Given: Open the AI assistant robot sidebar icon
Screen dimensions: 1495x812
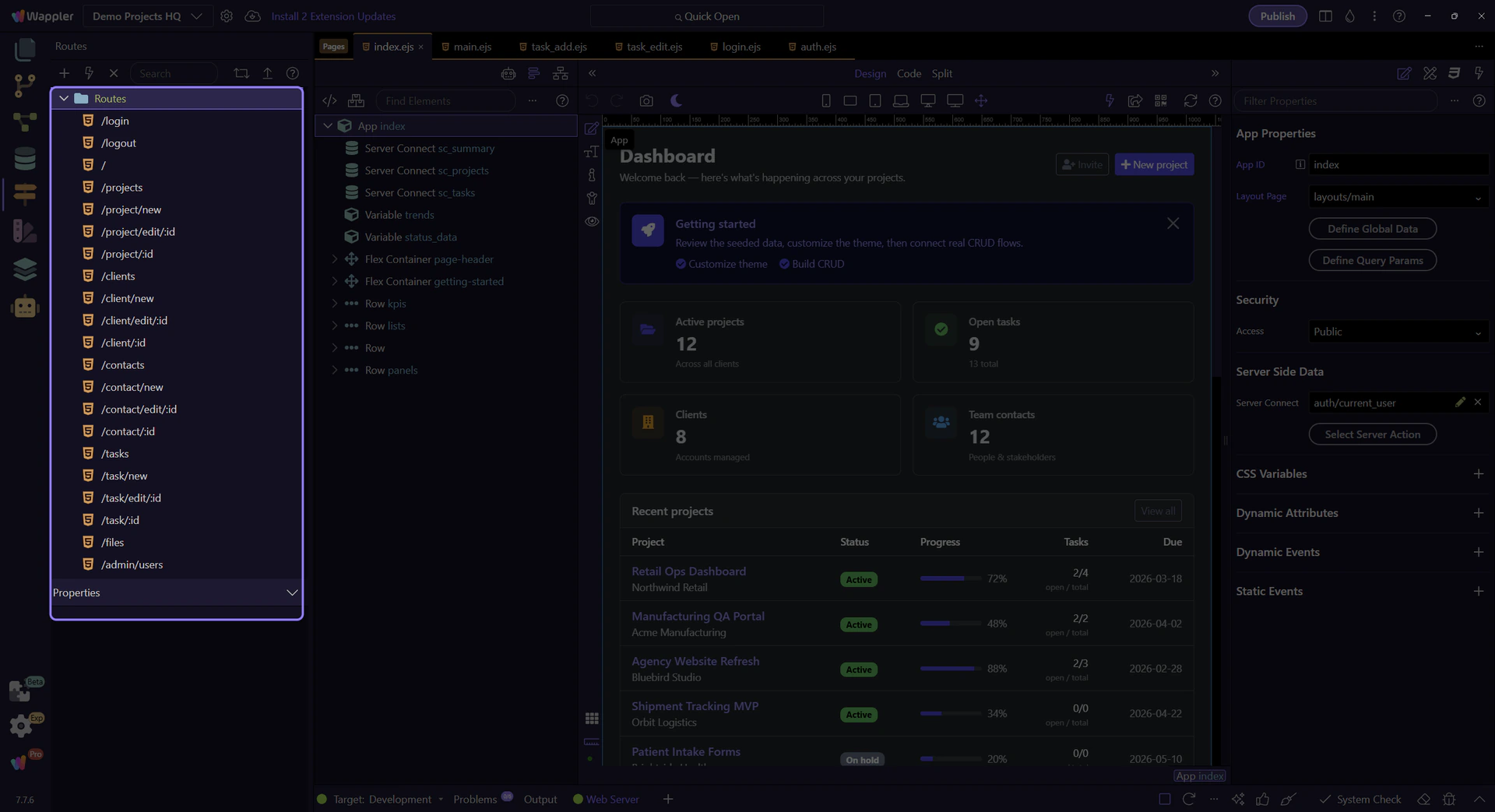Looking at the screenshot, I should (25, 308).
